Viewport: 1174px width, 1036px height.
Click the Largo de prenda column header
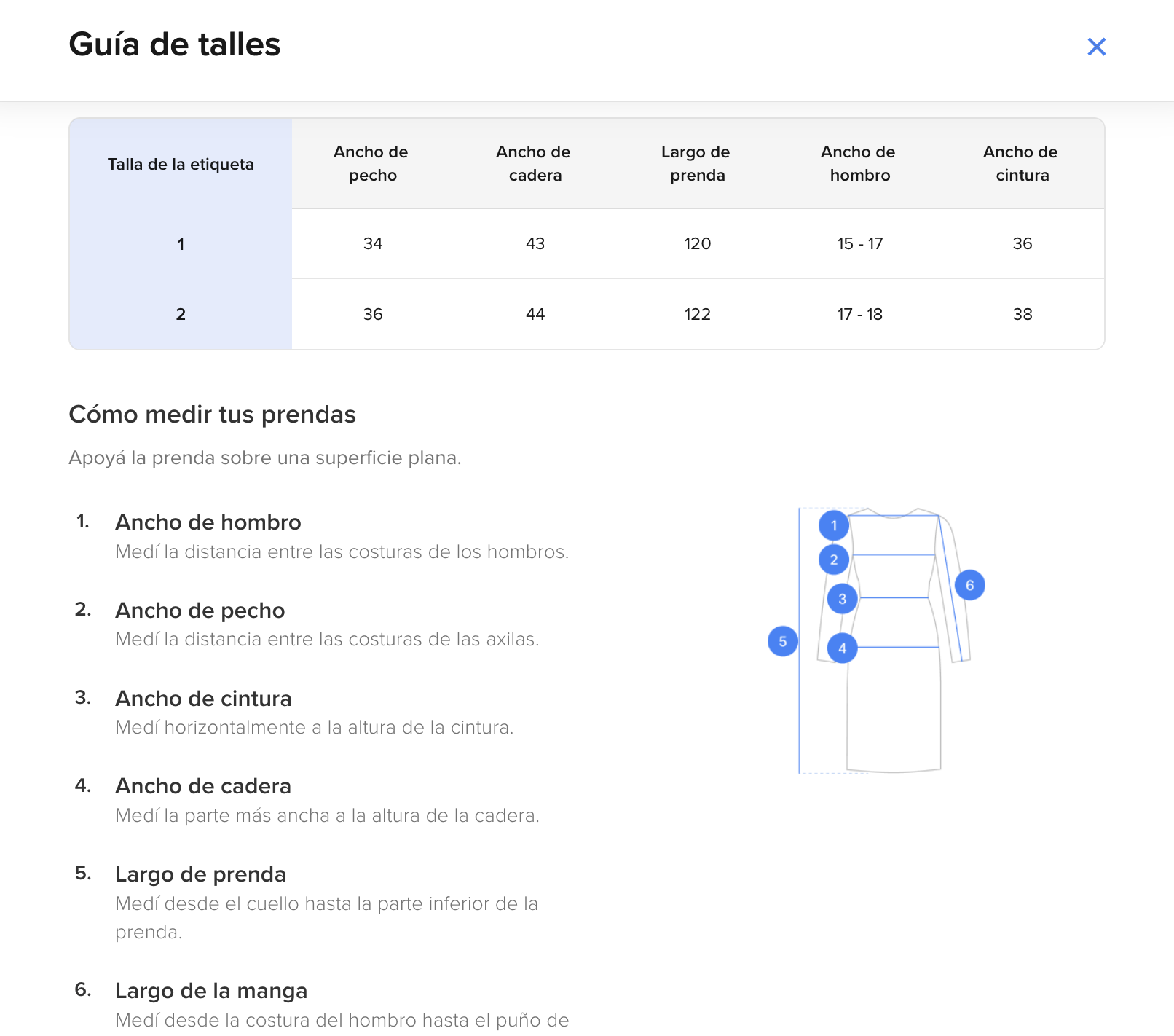(697, 163)
